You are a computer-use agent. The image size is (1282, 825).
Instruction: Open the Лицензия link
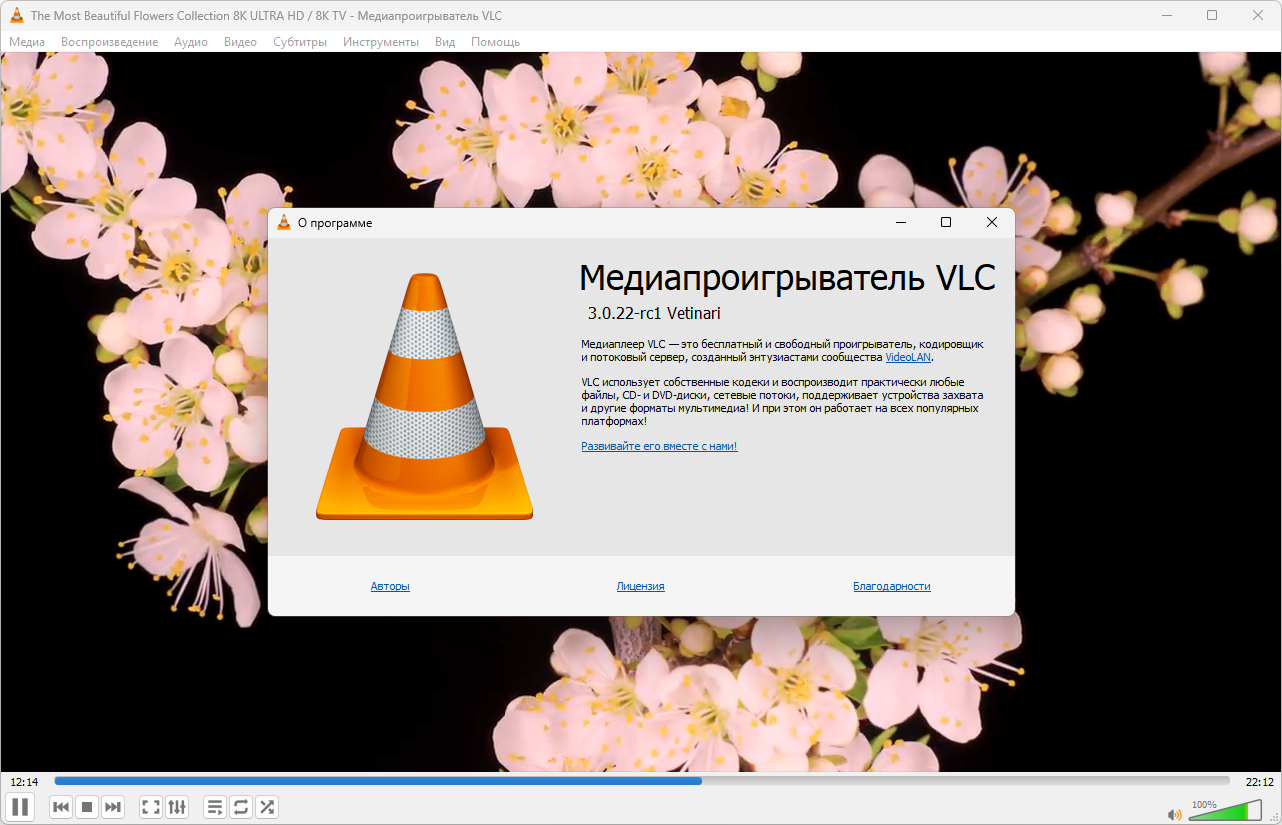pyautogui.click(x=640, y=587)
